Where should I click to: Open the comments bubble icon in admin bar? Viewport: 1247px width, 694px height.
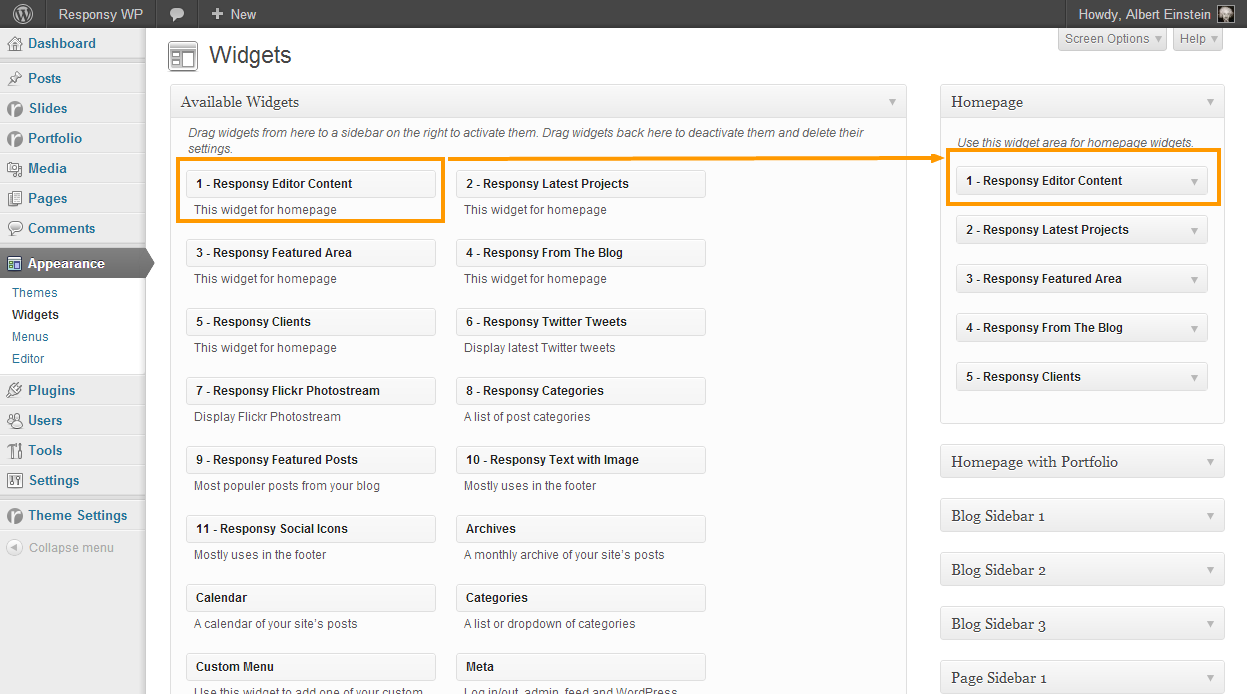(177, 14)
